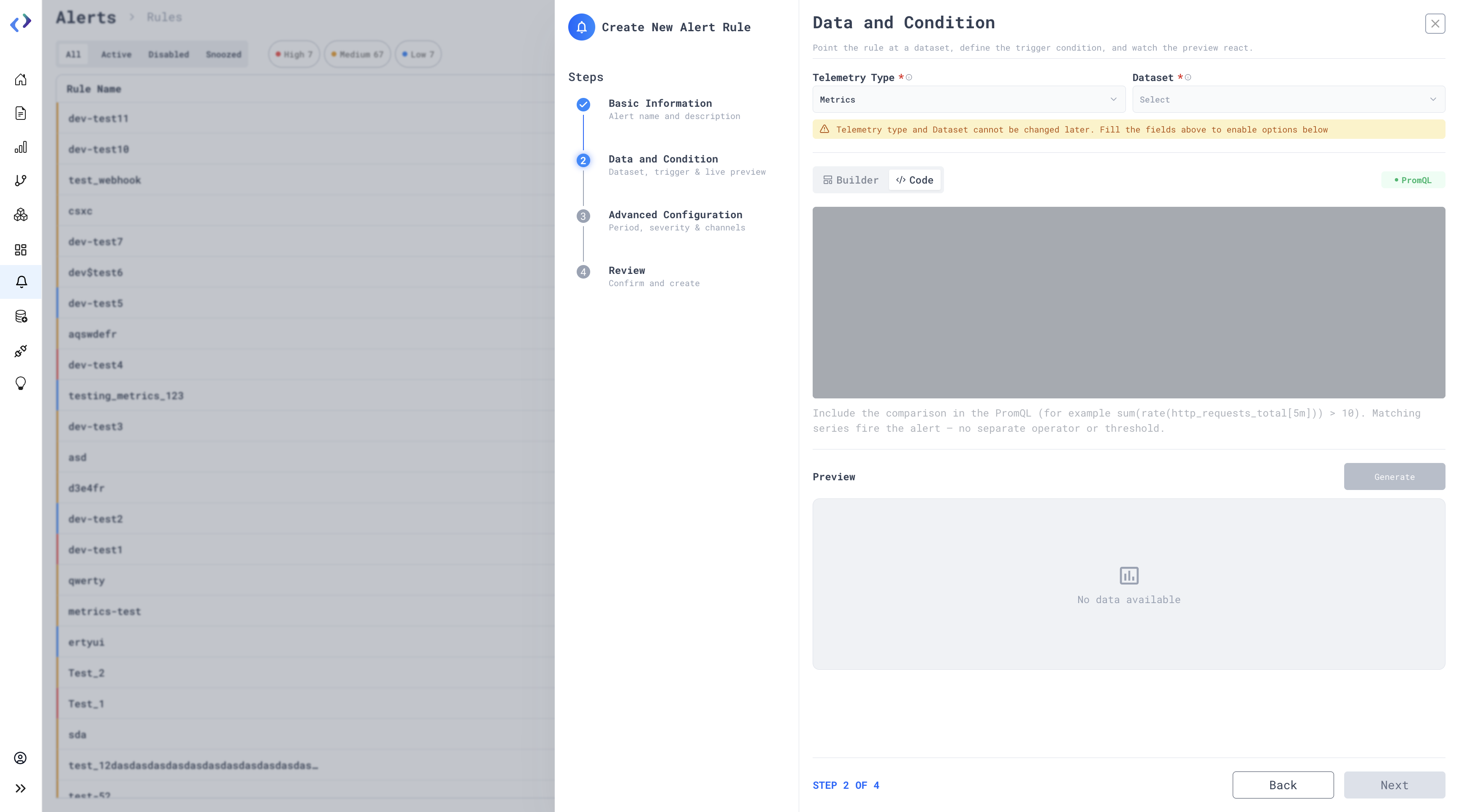
Task: Toggle the Medium 67 severity filter
Action: point(358,54)
